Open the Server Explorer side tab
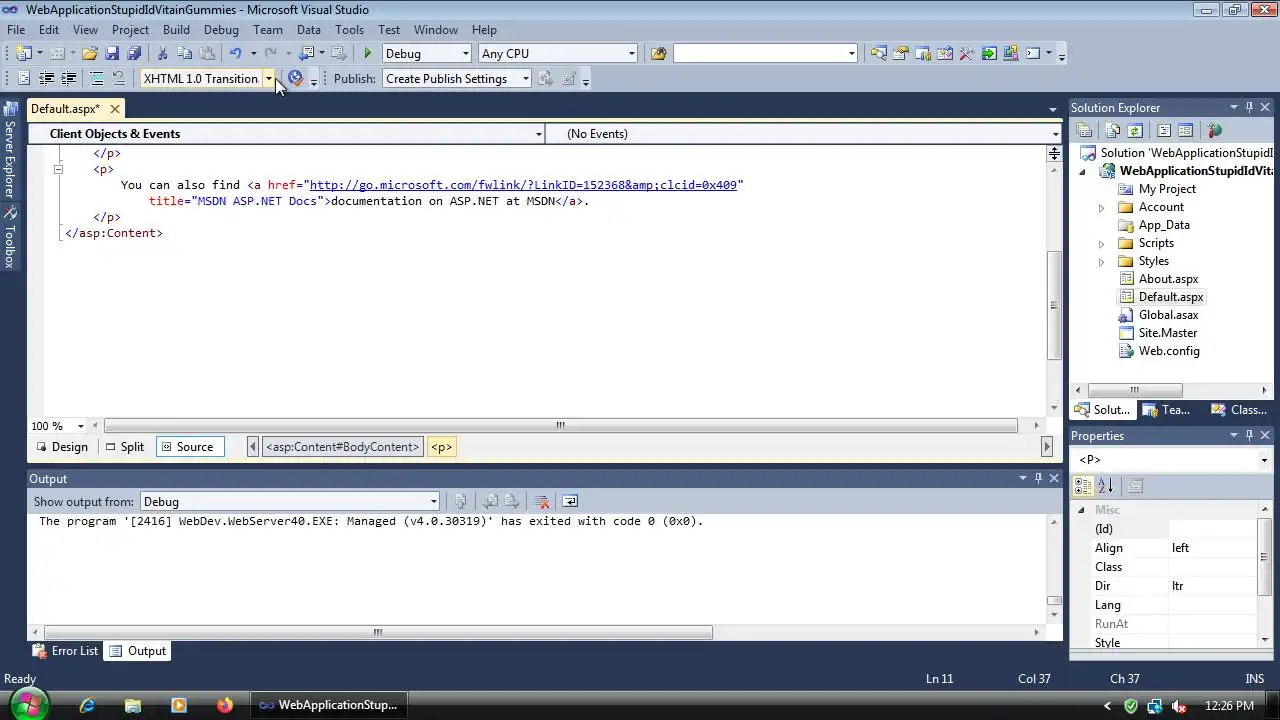 tap(9, 147)
